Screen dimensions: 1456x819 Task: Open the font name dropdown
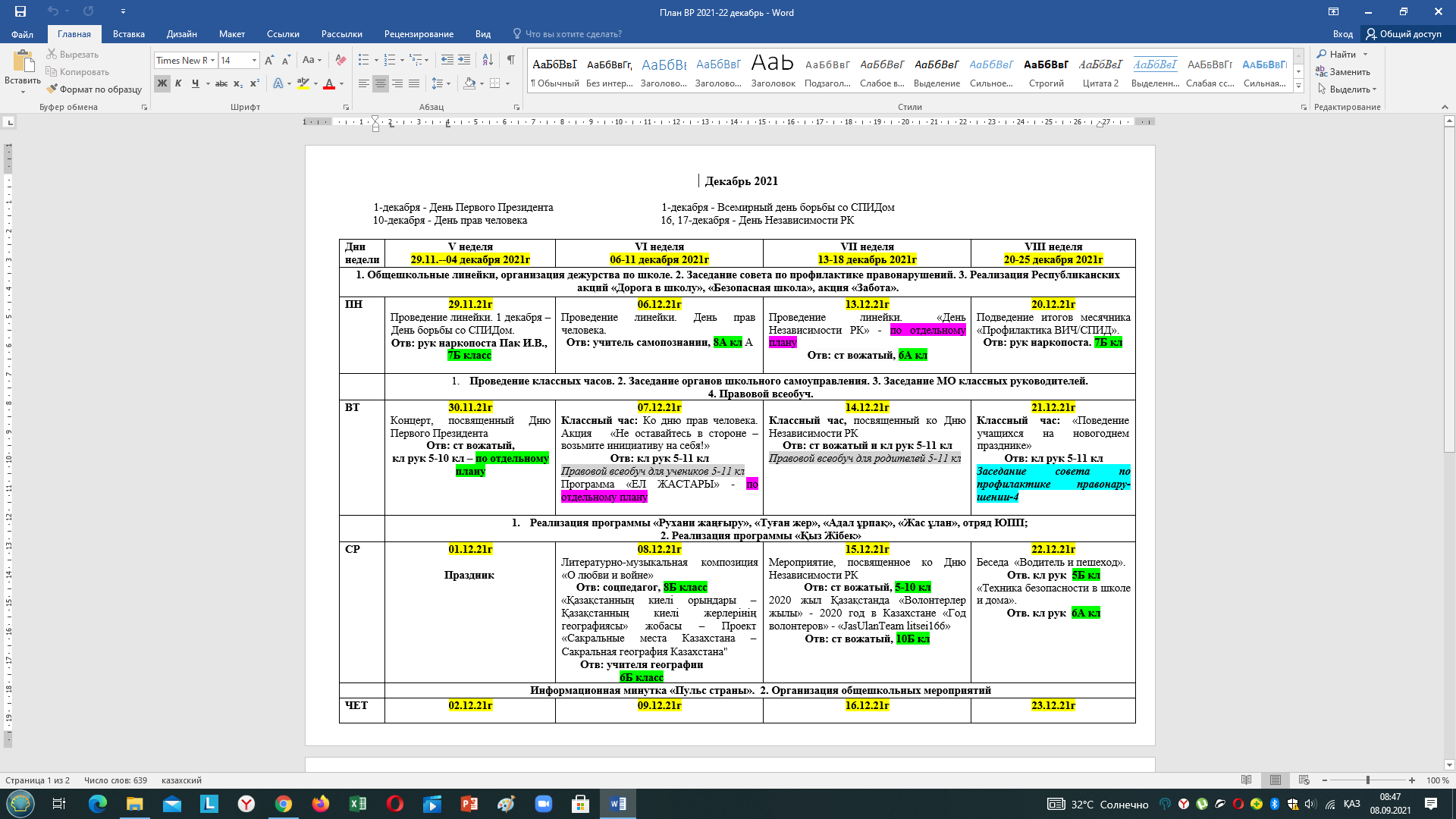[x=213, y=60]
